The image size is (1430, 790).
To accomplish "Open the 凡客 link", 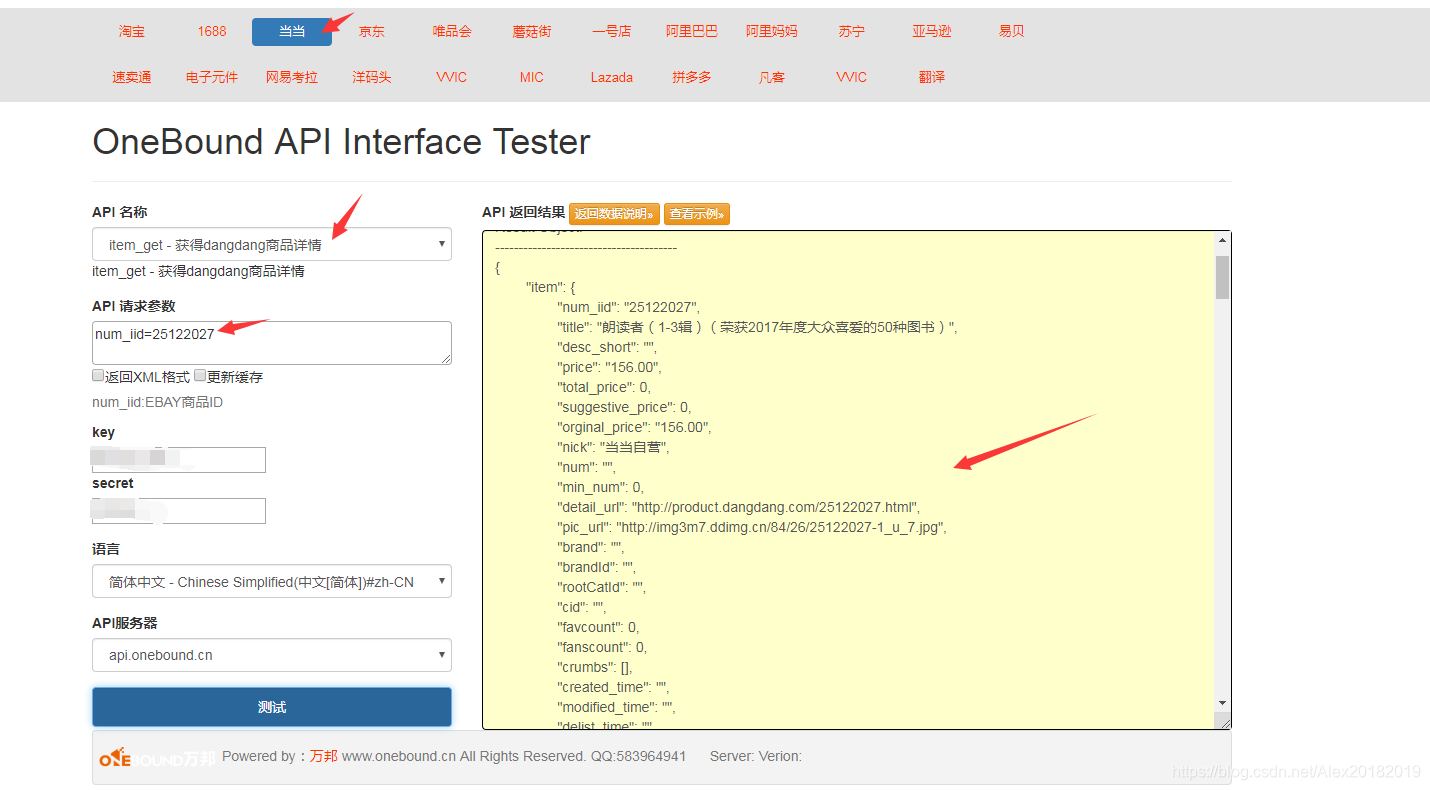I will tap(772, 77).
